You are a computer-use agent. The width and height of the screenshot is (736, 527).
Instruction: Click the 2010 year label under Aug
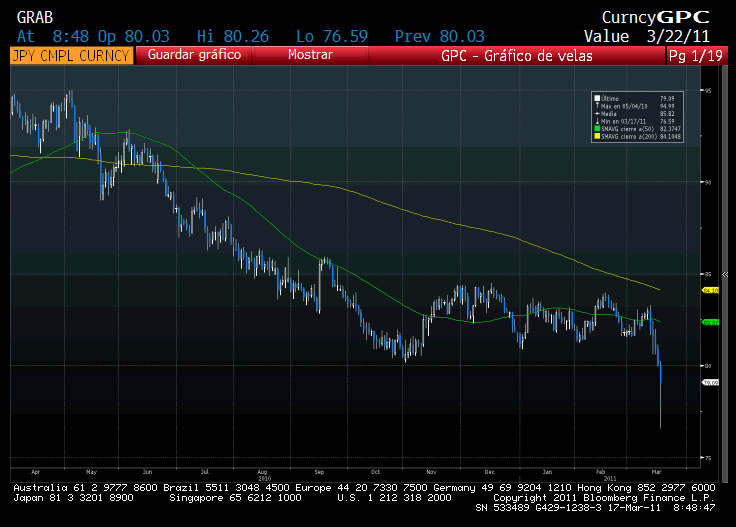pyautogui.click(x=265, y=478)
